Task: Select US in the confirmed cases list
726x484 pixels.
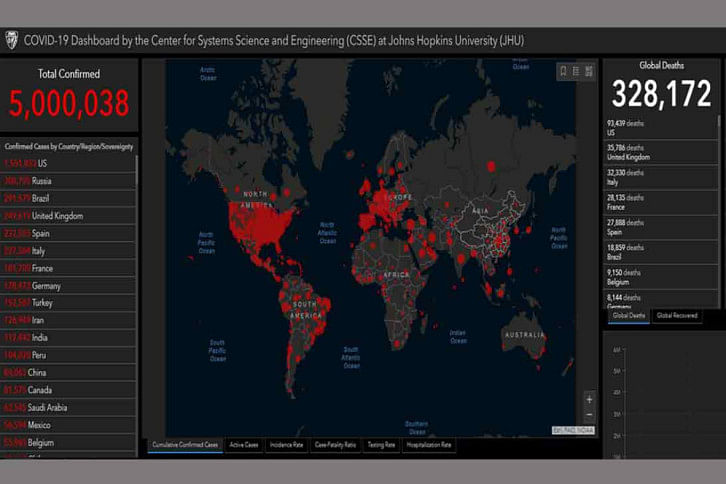Action: [x=68, y=163]
